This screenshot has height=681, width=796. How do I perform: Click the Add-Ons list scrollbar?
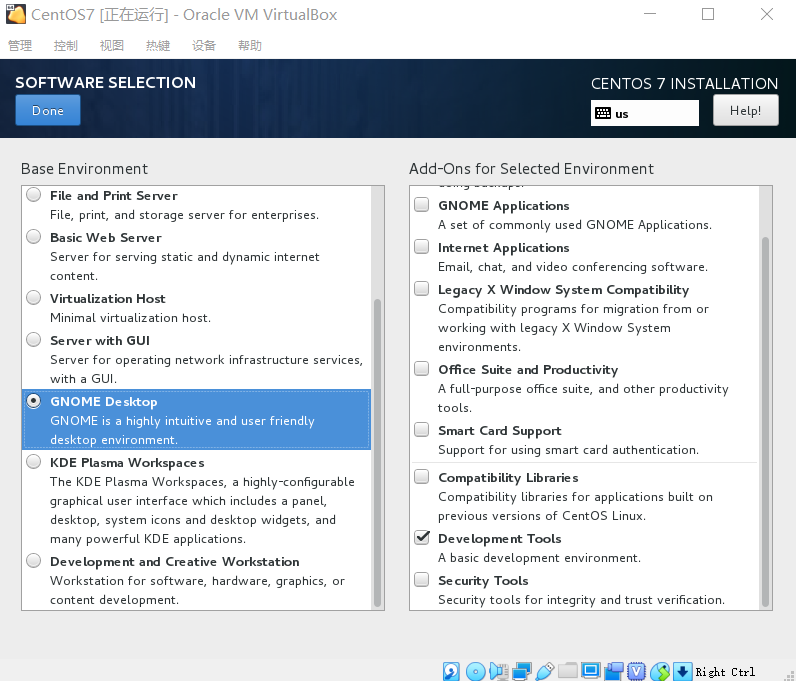(765, 421)
